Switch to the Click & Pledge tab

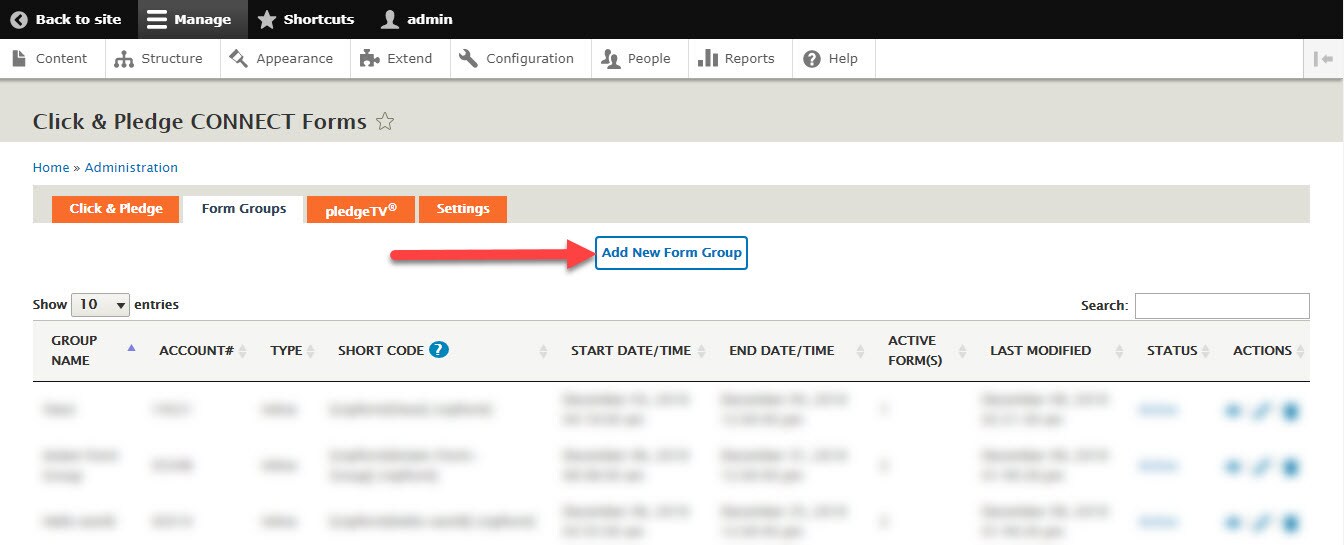116,209
